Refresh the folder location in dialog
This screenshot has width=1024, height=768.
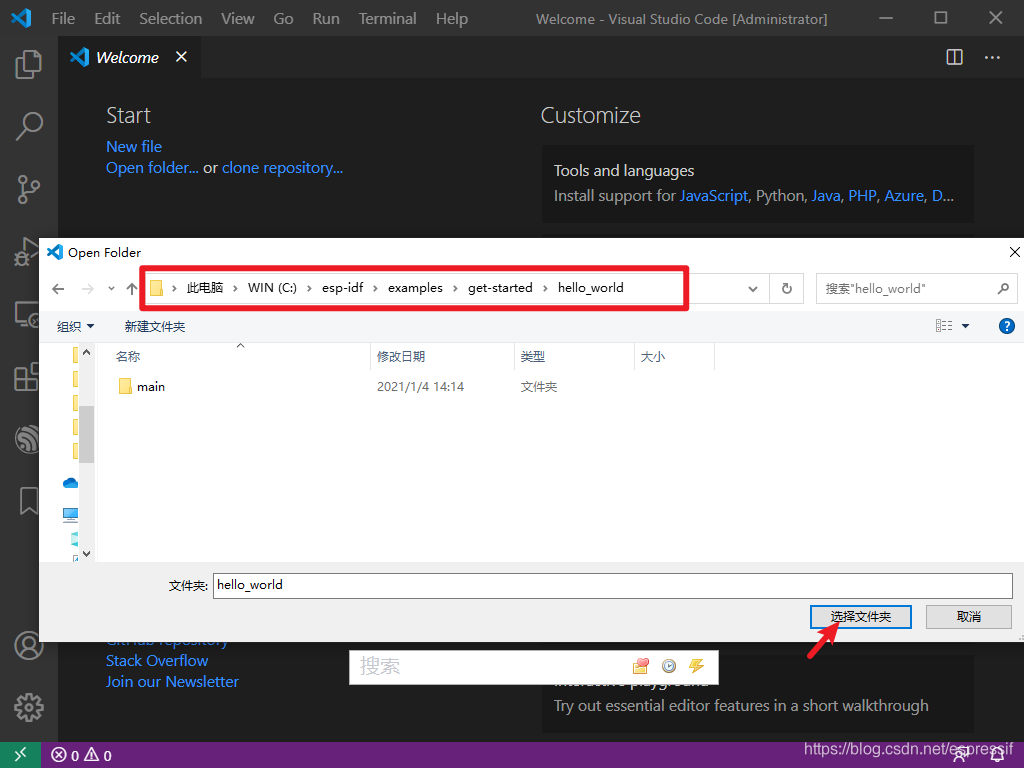click(787, 289)
